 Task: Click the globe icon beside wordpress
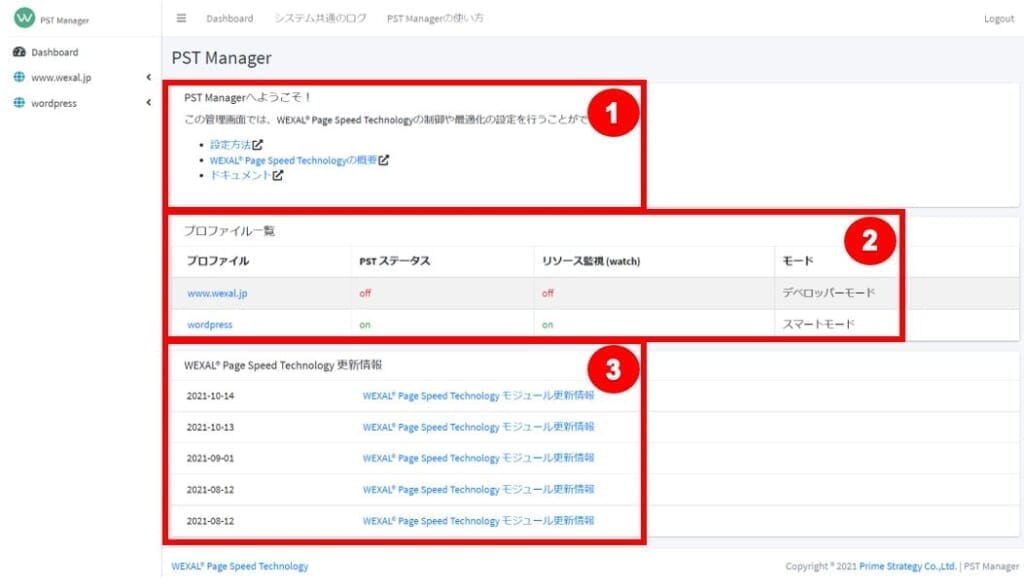[19, 103]
